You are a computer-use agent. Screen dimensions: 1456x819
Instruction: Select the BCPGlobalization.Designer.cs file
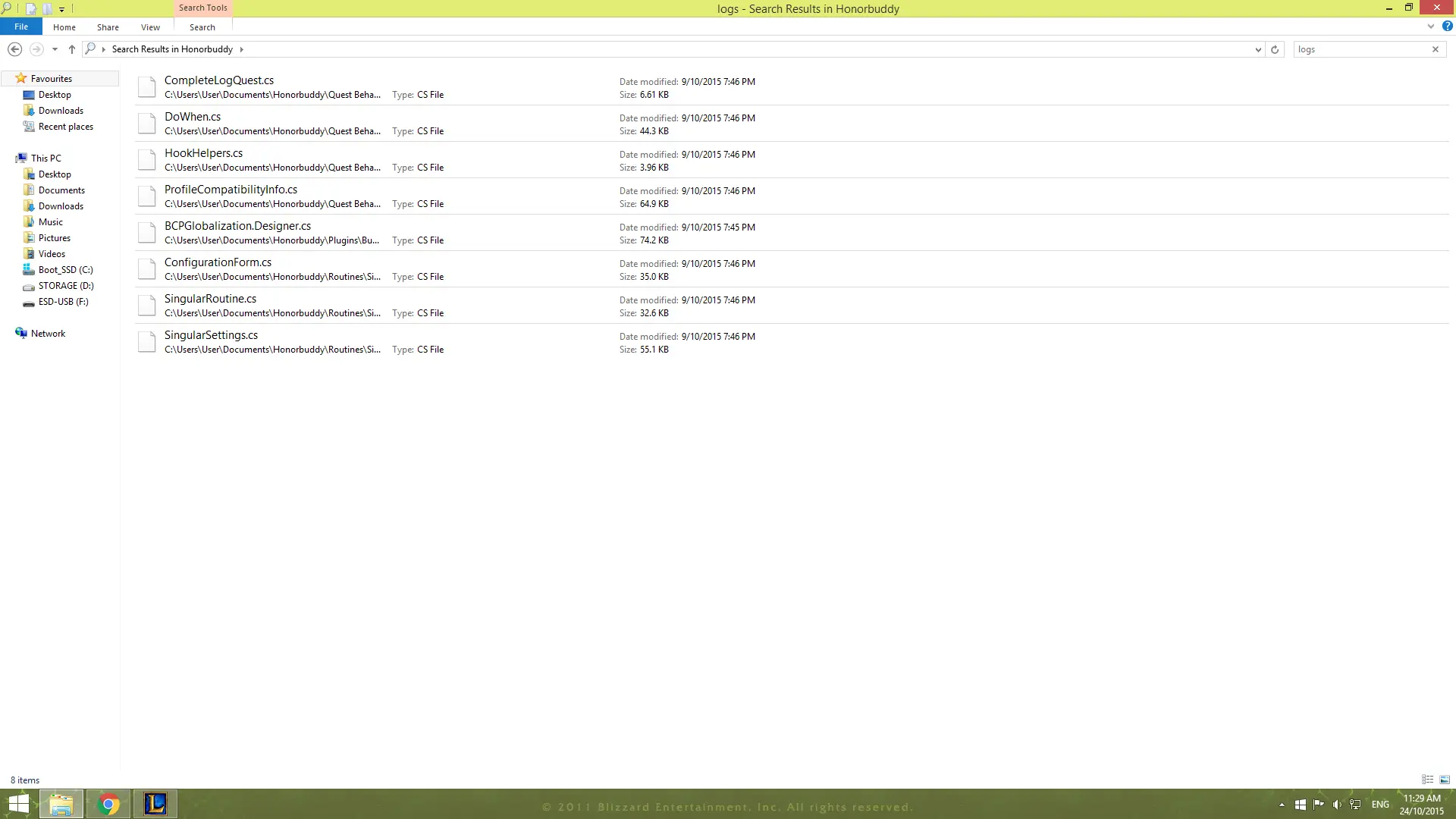click(792, 233)
